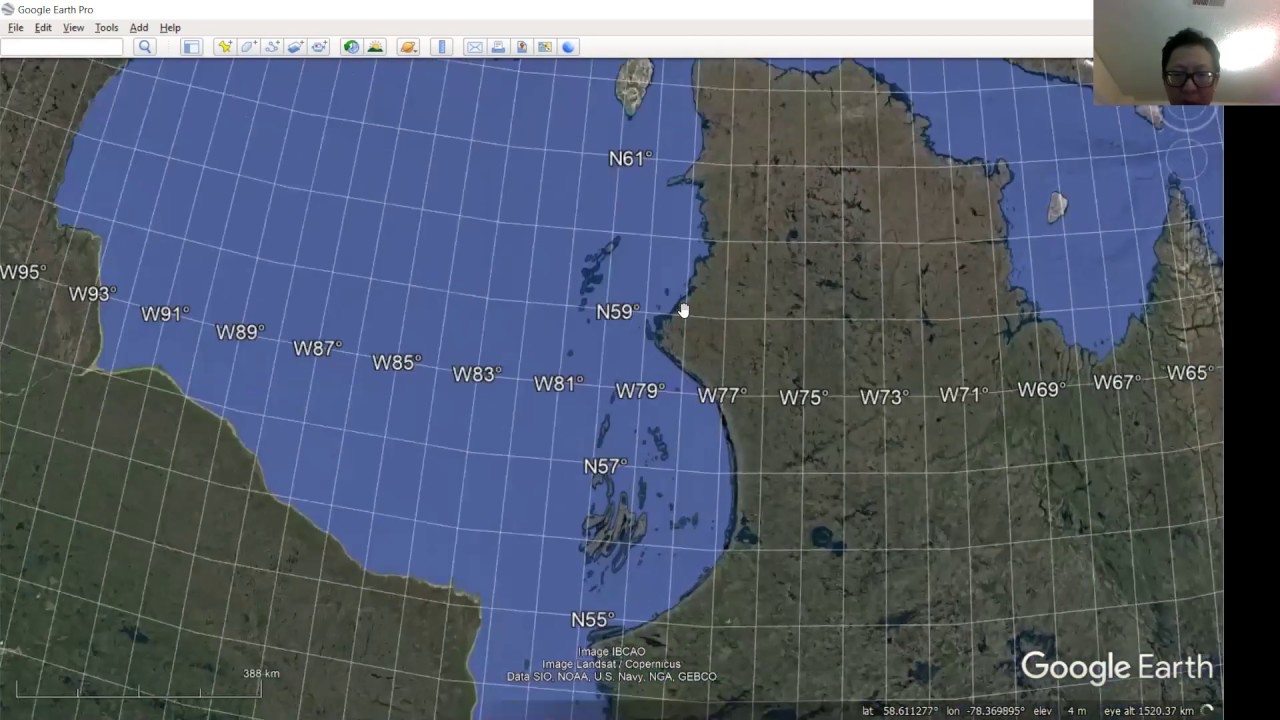Open the Tools menu

pyautogui.click(x=106, y=28)
